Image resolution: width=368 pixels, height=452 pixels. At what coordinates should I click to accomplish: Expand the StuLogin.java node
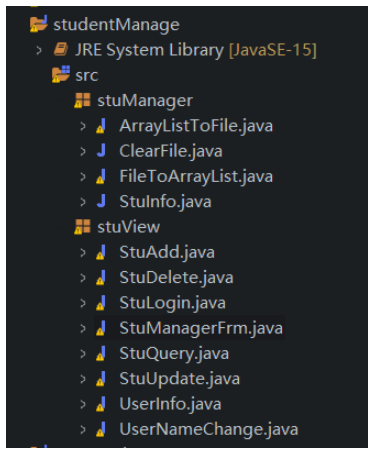click(x=83, y=303)
